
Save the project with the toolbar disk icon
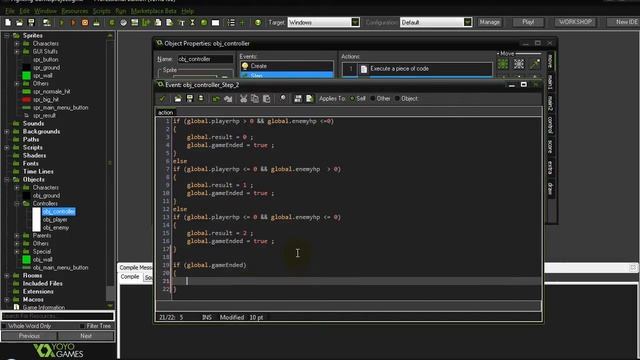coord(31,22)
